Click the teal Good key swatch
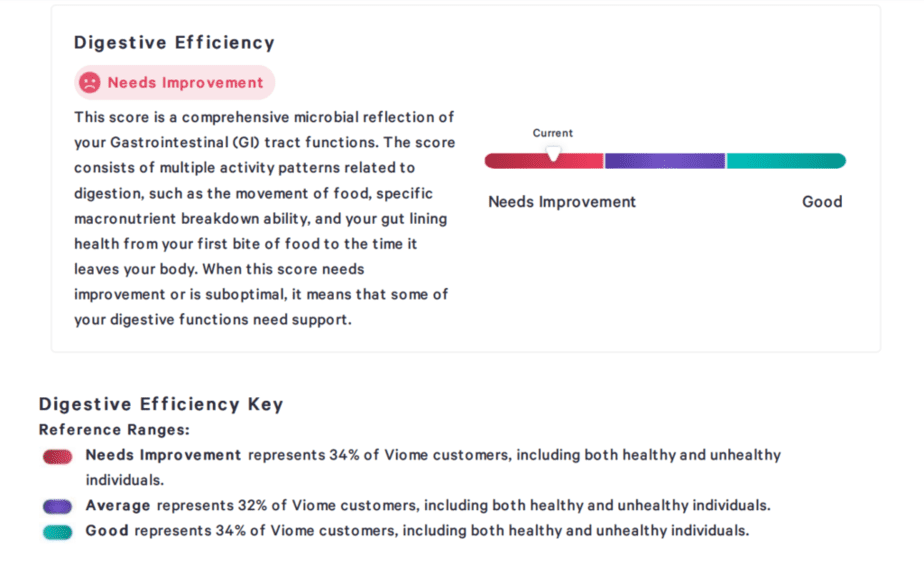The width and height of the screenshot is (924, 566). 57,532
